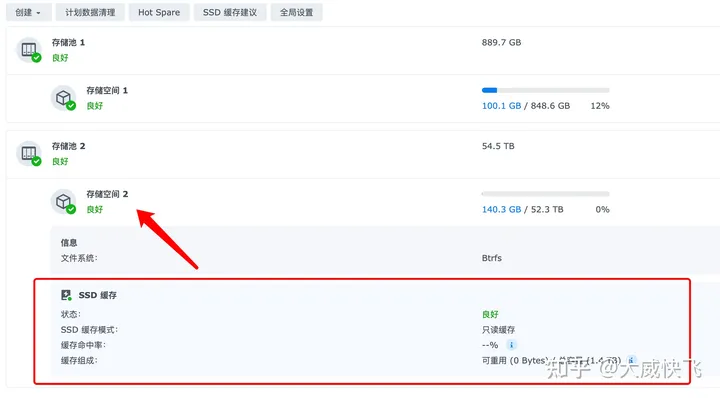The width and height of the screenshot is (720, 398).
Task: Click the 存储池 2 pool icon
Action: pyautogui.click(x=29, y=153)
